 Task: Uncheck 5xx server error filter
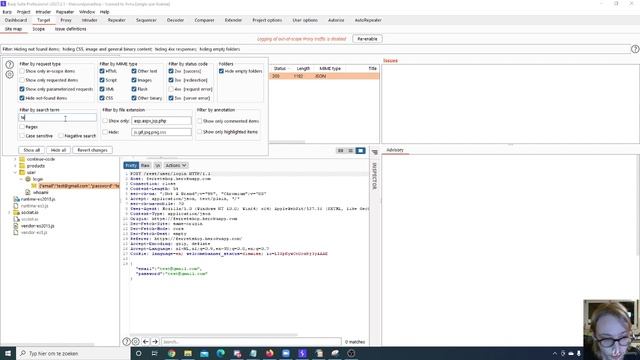coord(171,98)
